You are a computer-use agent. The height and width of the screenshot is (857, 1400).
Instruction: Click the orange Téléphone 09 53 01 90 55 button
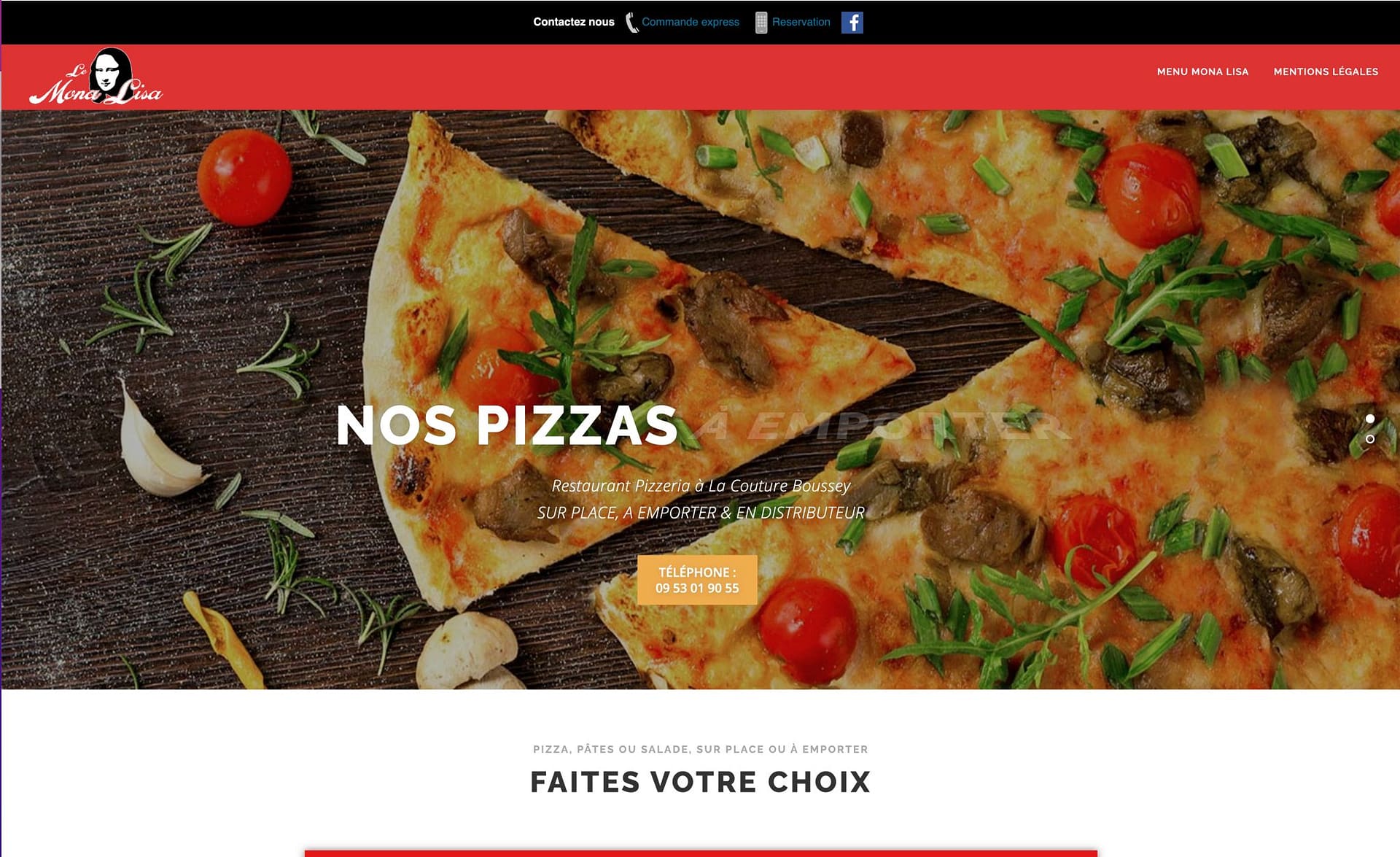(697, 580)
